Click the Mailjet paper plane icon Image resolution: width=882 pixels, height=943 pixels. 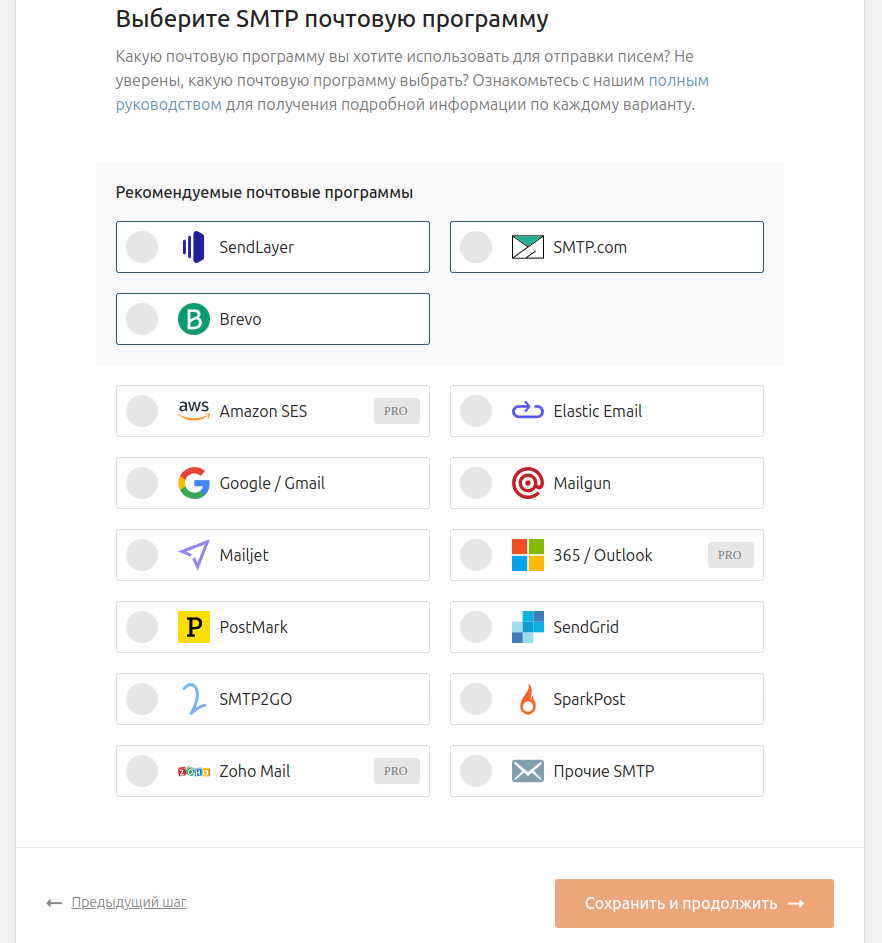click(193, 555)
